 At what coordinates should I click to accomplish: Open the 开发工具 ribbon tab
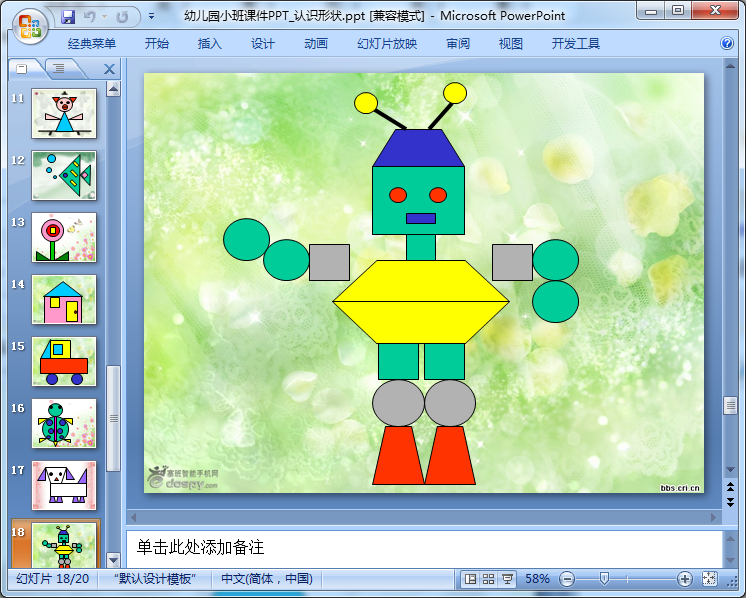[576, 44]
